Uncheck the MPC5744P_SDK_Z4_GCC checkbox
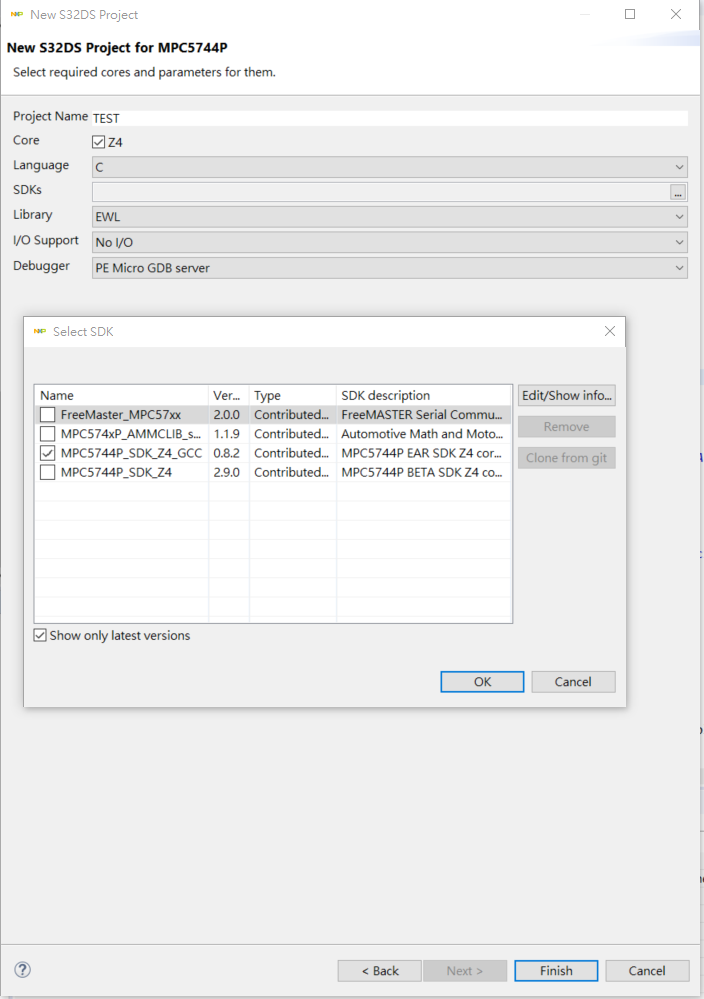 48,453
